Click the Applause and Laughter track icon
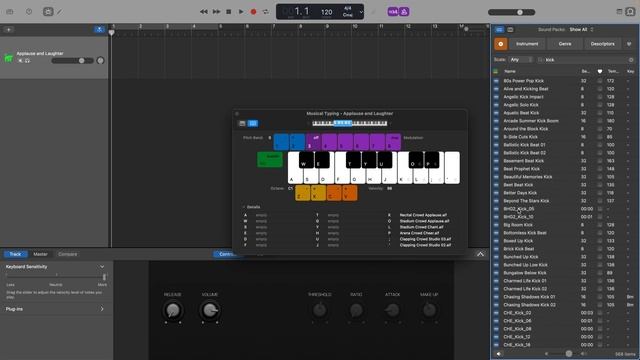 [x=9, y=58]
